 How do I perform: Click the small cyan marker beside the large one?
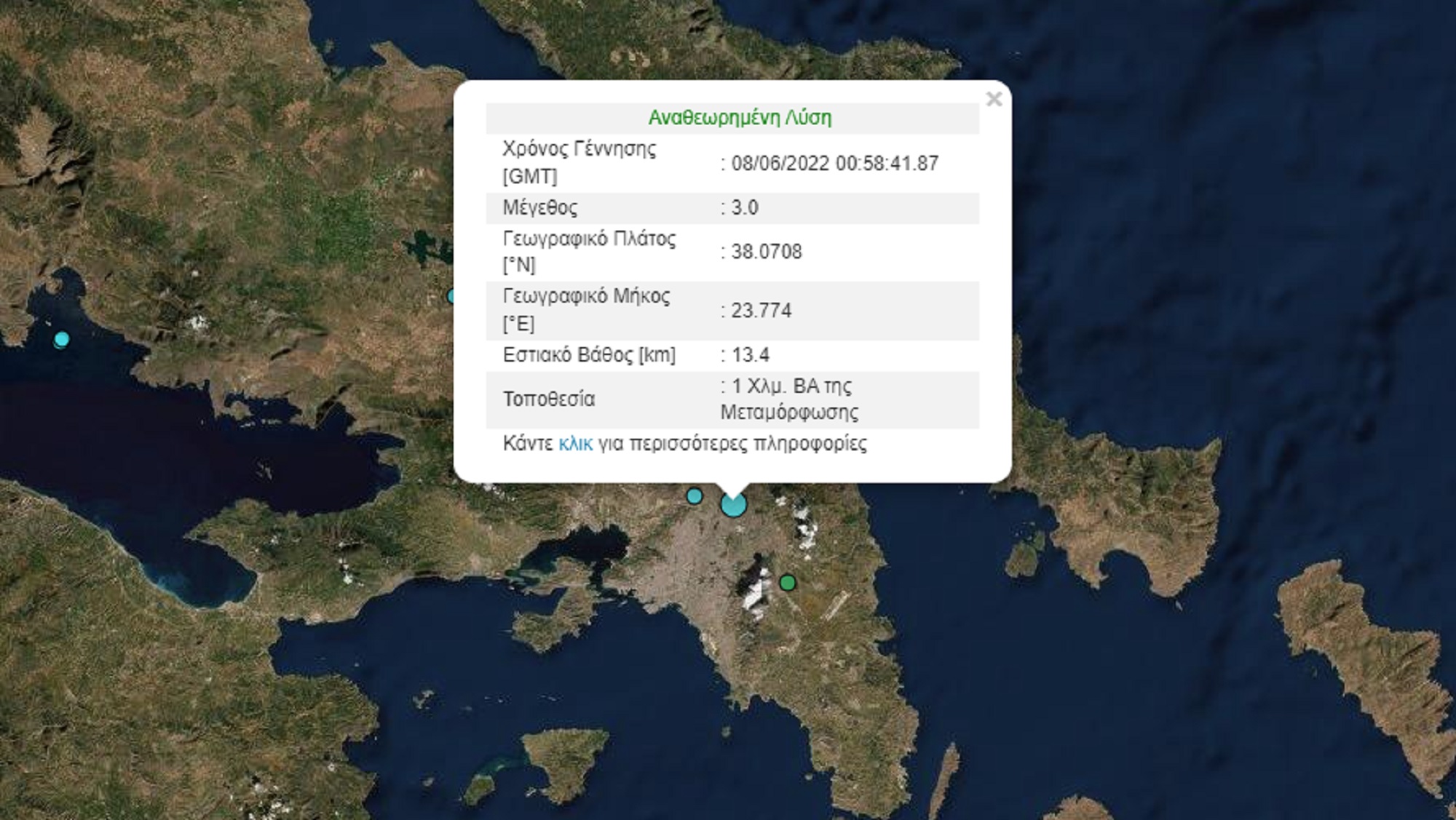coord(695,496)
